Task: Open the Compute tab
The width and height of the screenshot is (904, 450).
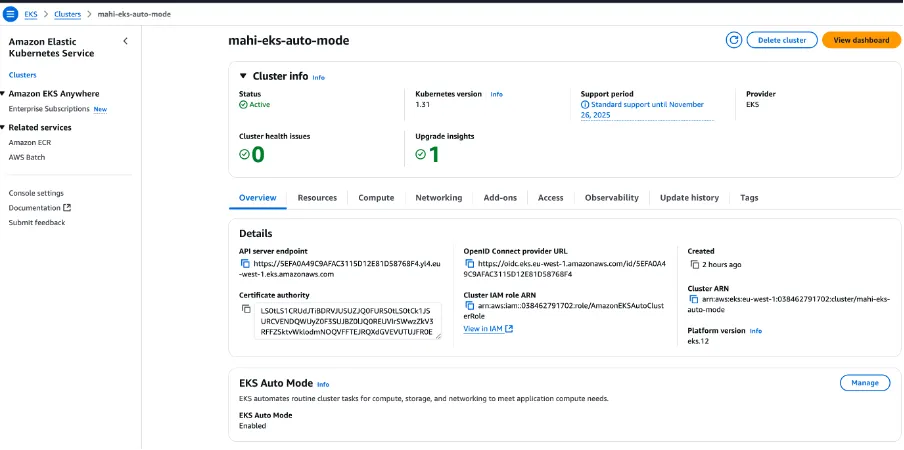Action: (x=376, y=198)
